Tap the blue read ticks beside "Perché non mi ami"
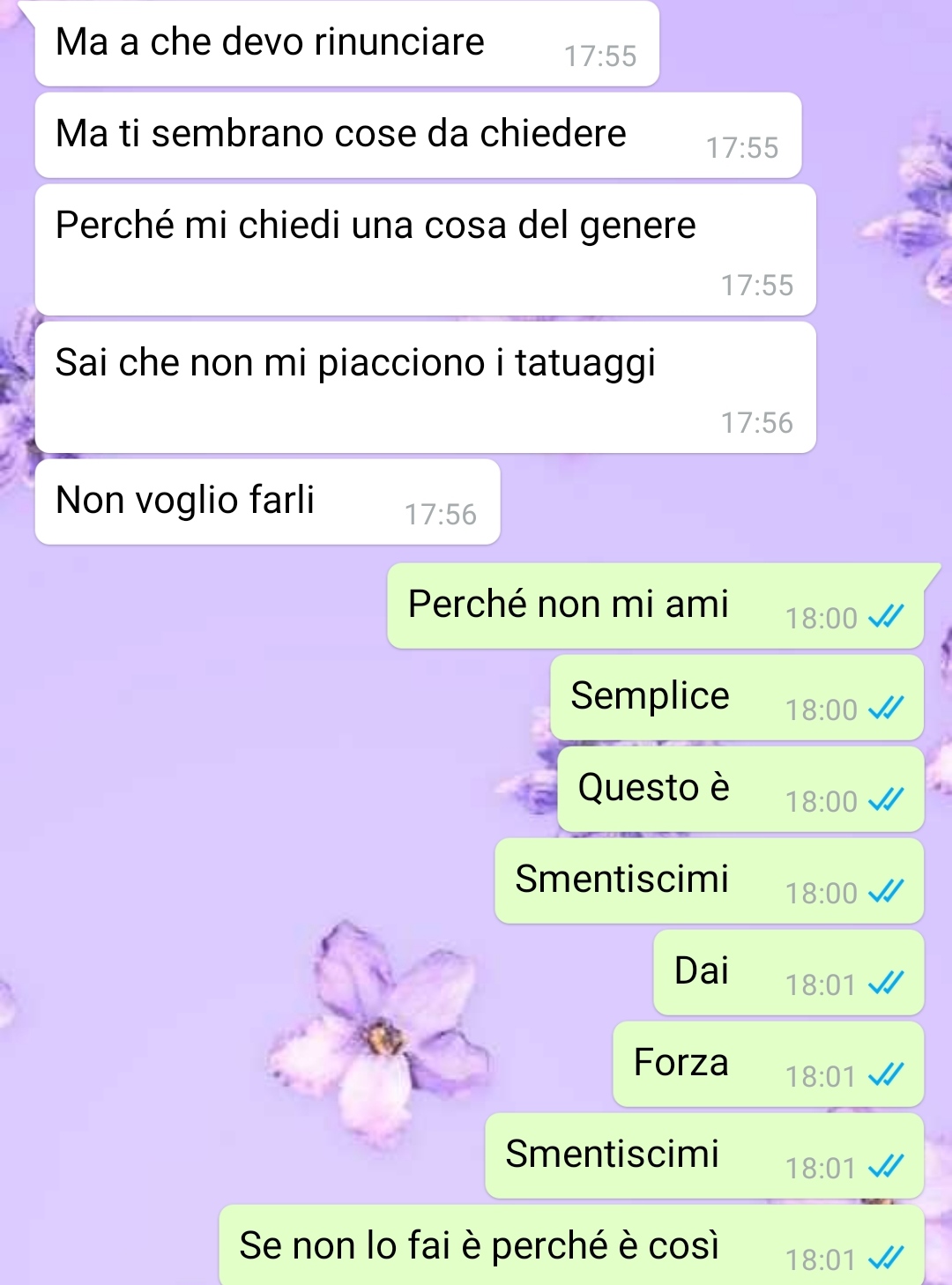This screenshot has height=1285, width=952. coord(886,617)
